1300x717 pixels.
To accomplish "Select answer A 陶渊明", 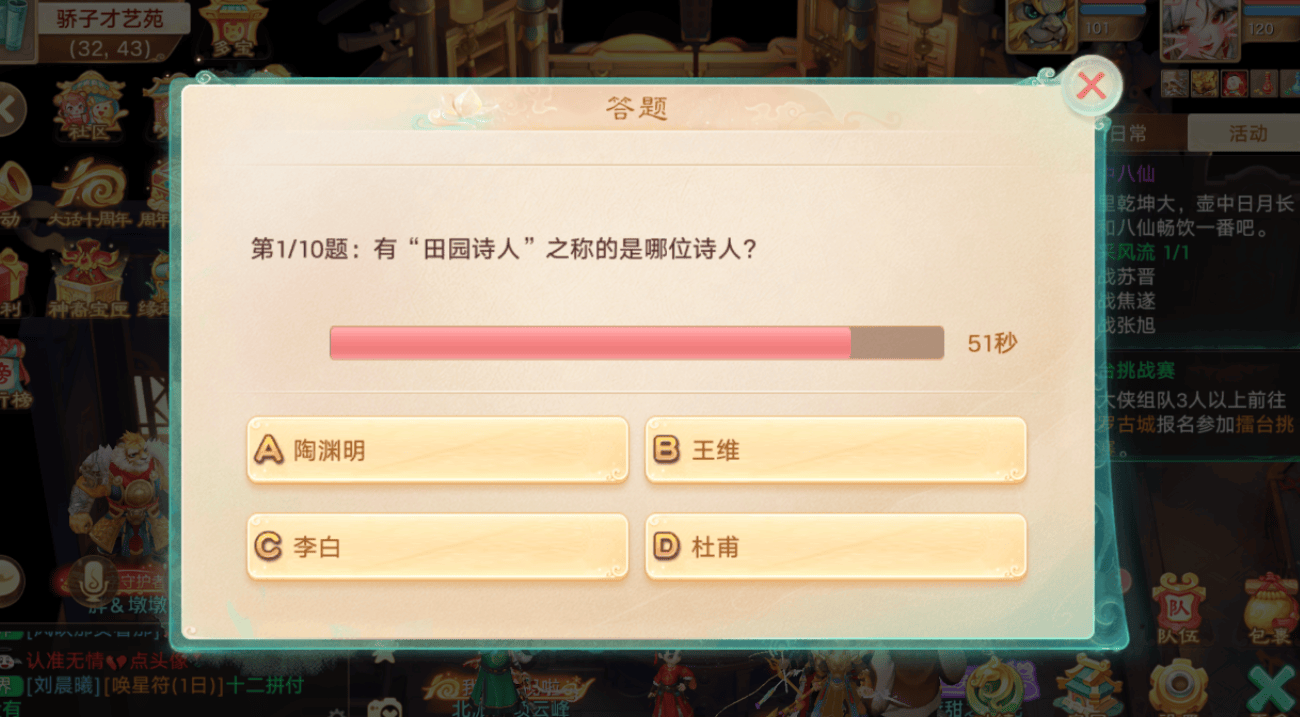I will coord(437,450).
